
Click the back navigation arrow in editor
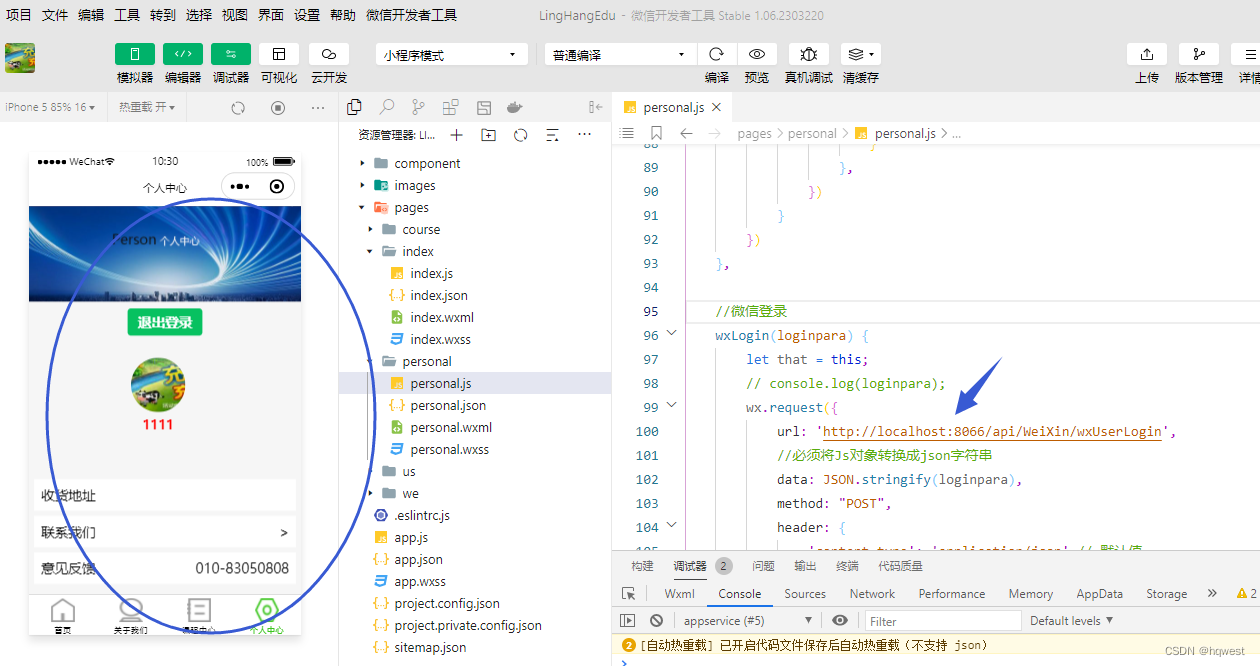686,133
